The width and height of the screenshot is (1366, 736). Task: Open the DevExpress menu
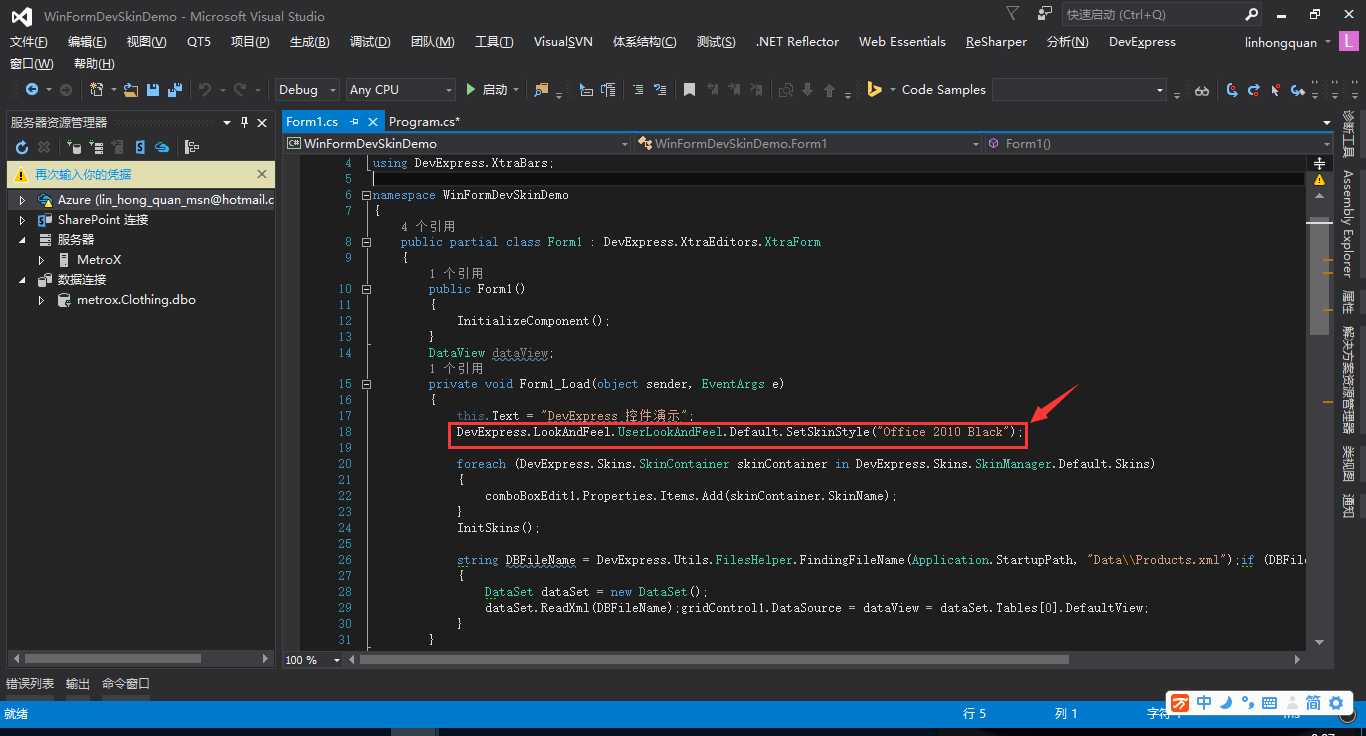coord(1142,42)
